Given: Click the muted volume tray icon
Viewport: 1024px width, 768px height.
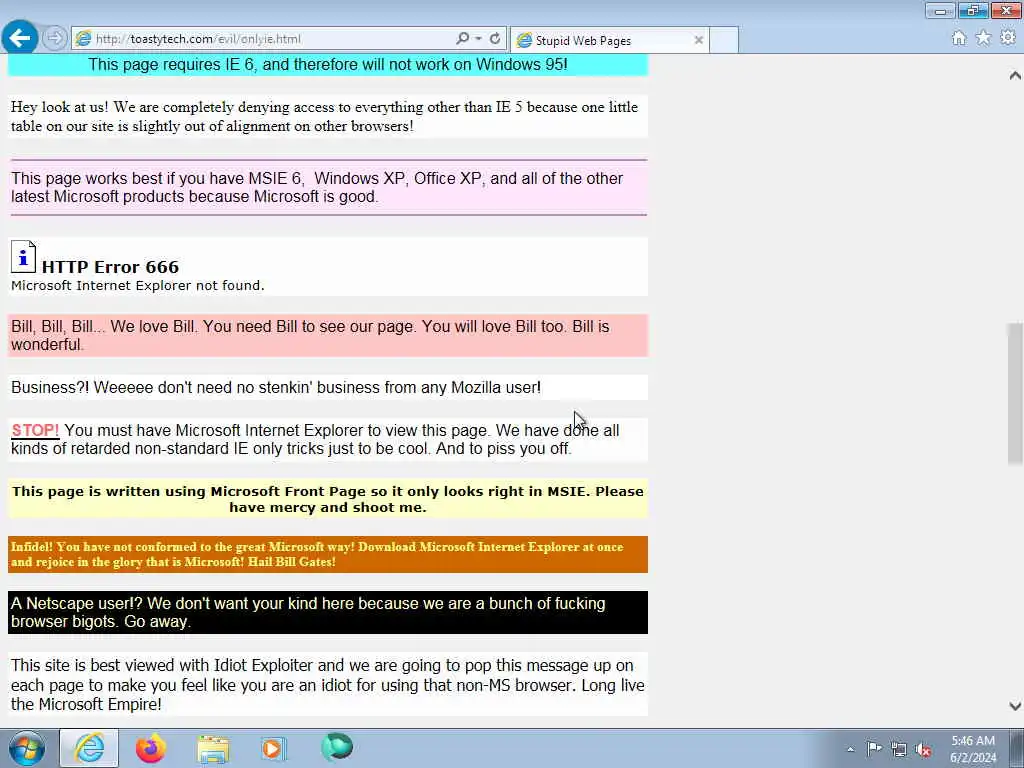Looking at the screenshot, I should tap(923, 750).
